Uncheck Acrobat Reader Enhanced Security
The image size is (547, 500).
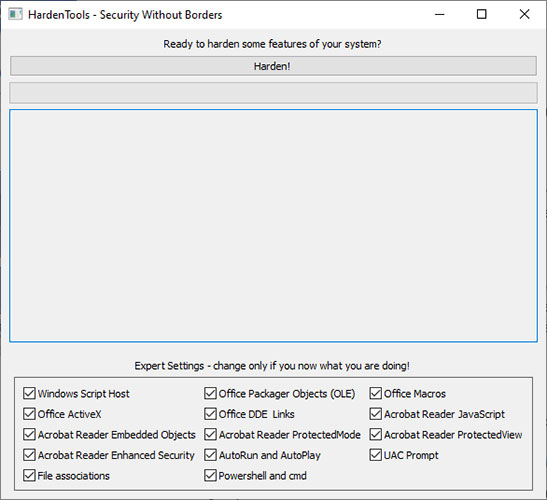tap(29, 455)
